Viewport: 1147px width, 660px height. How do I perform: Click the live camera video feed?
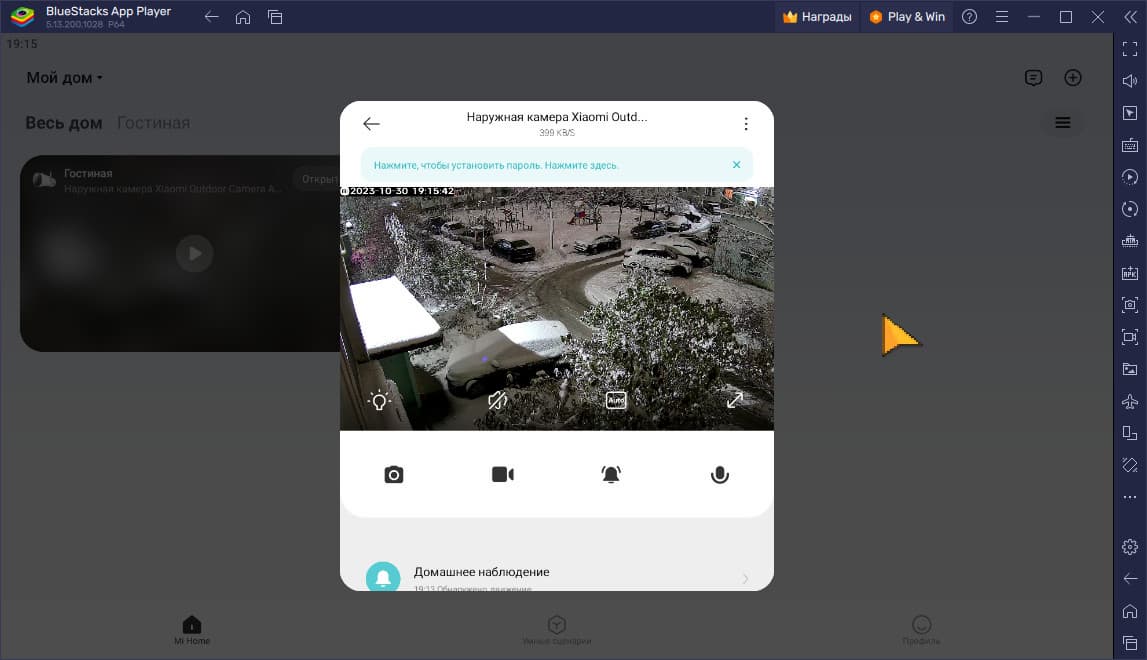click(557, 308)
